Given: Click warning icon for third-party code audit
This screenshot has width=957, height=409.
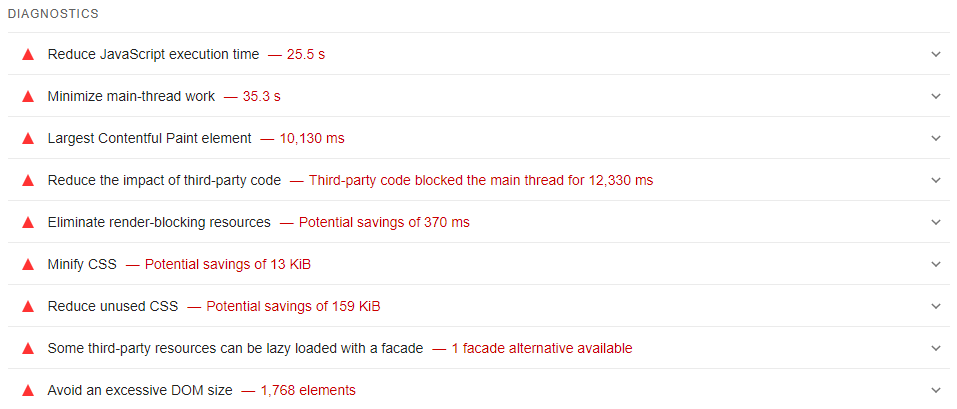Looking at the screenshot, I should [28, 180].
